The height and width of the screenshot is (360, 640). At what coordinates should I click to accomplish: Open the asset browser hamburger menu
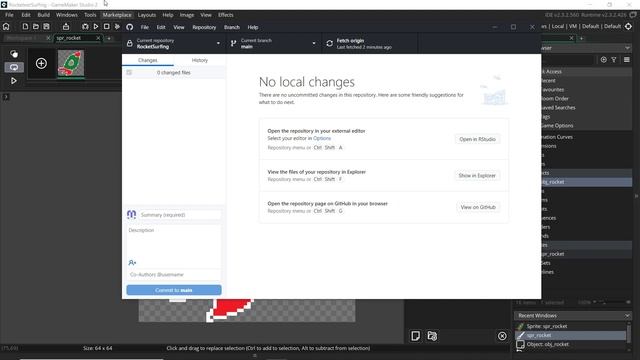[627, 60]
